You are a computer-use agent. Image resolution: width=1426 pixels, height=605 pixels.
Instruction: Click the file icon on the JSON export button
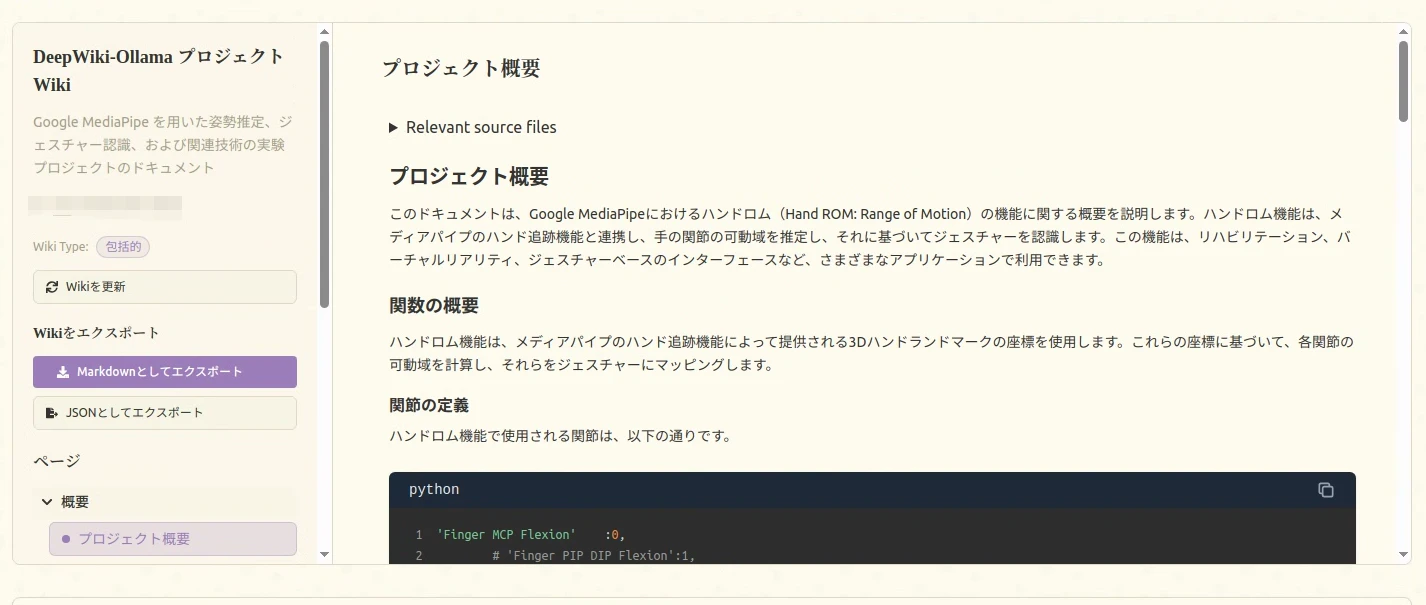[x=53, y=412]
